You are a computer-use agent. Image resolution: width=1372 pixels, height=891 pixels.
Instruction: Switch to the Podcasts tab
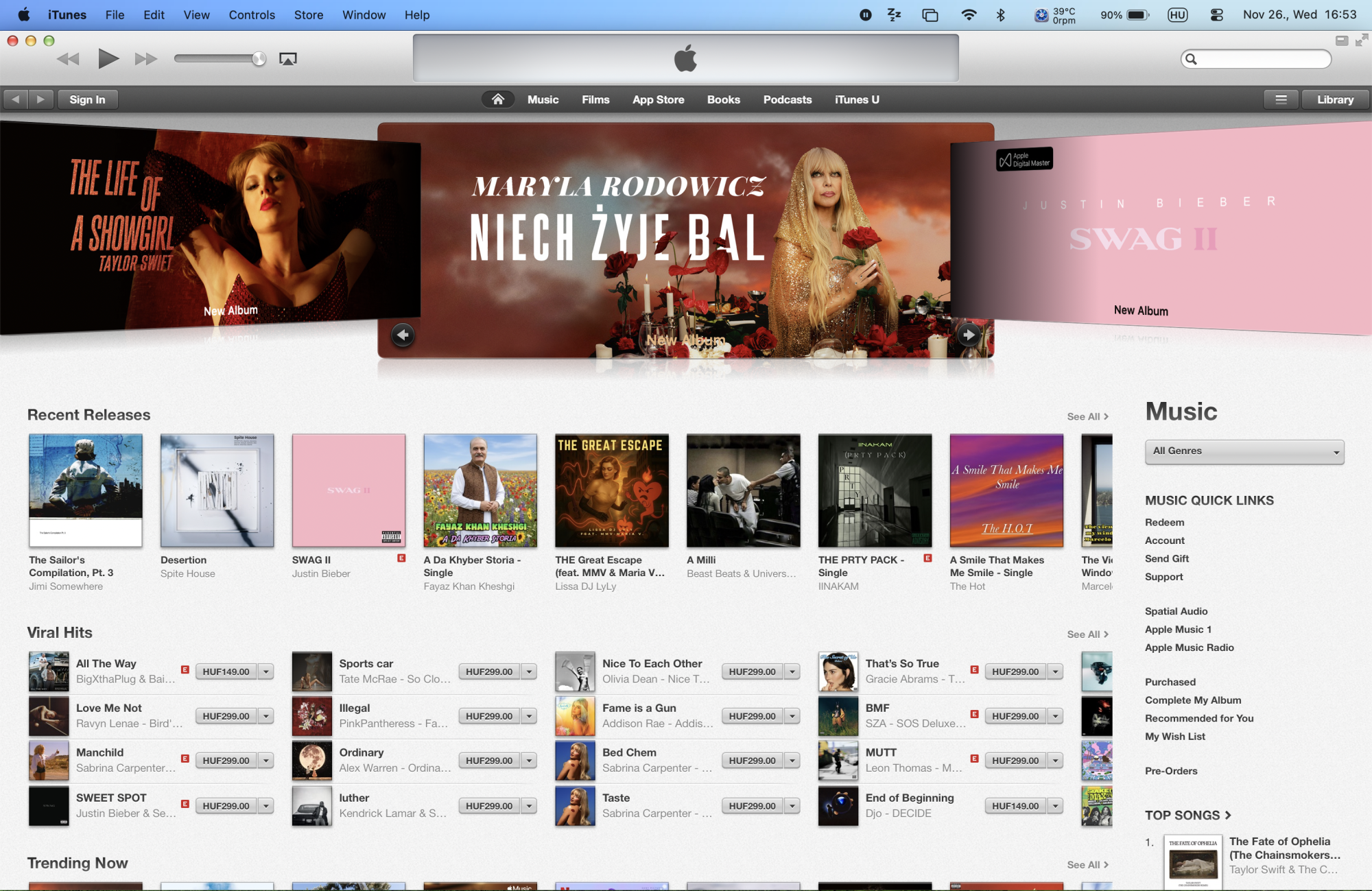click(787, 99)
